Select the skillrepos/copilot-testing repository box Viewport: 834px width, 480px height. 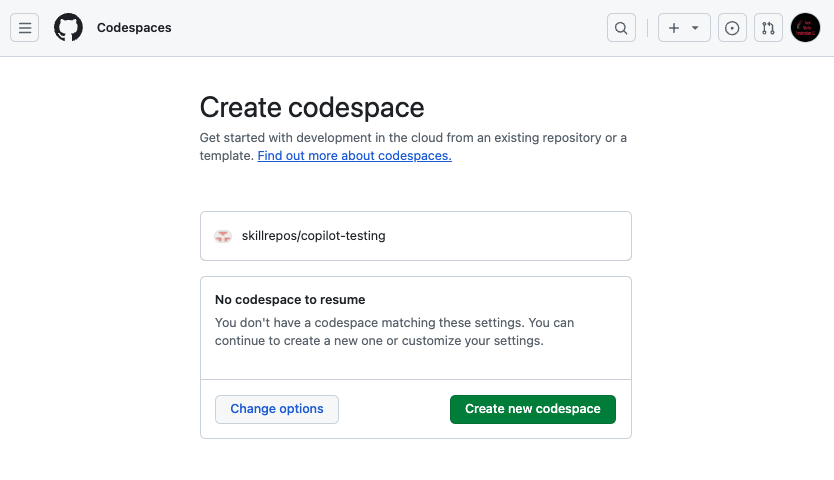(416, 236)
